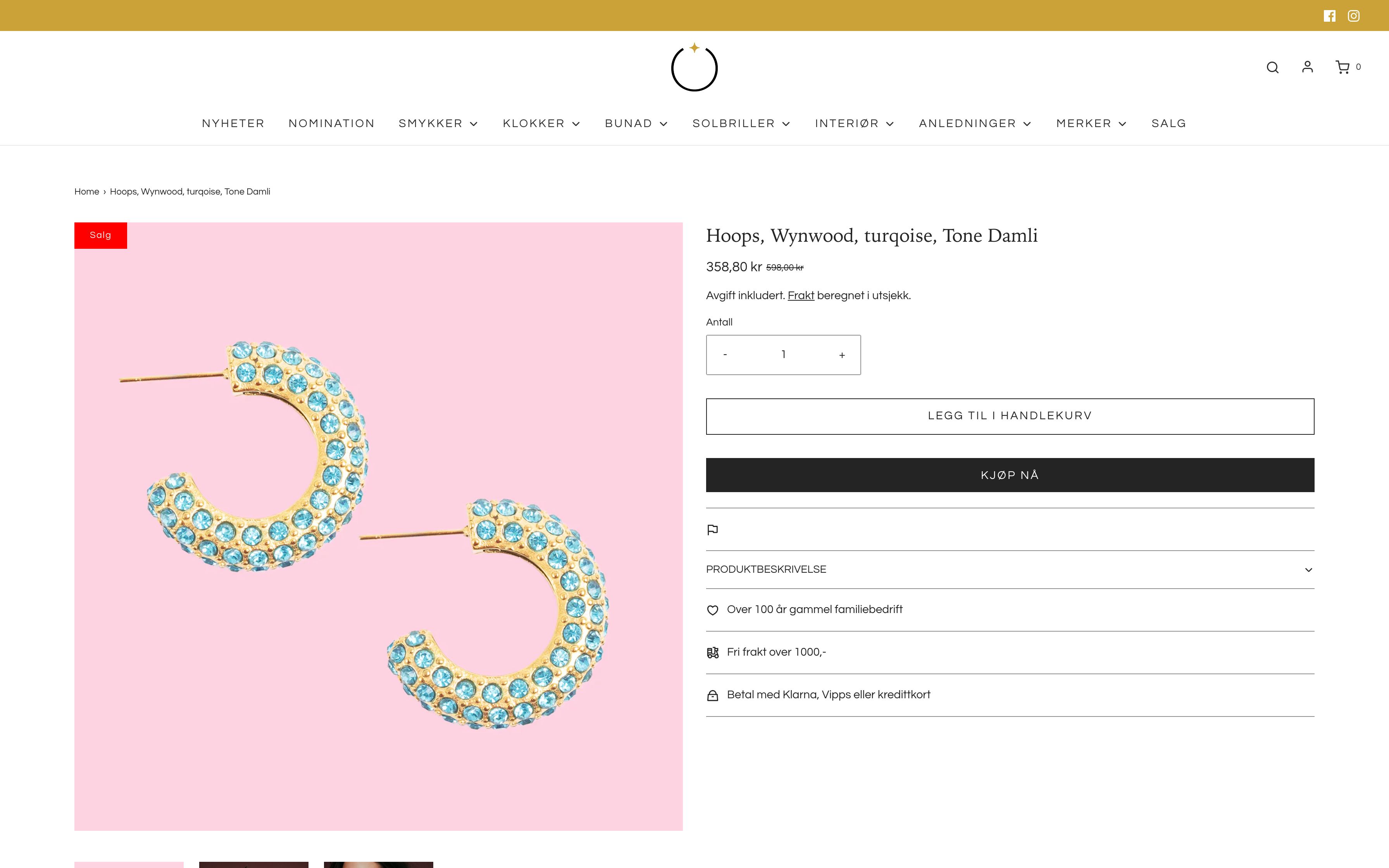Open the Facebook page icon
Viewport: 1389px width, 868px height.
point(1329,15)
